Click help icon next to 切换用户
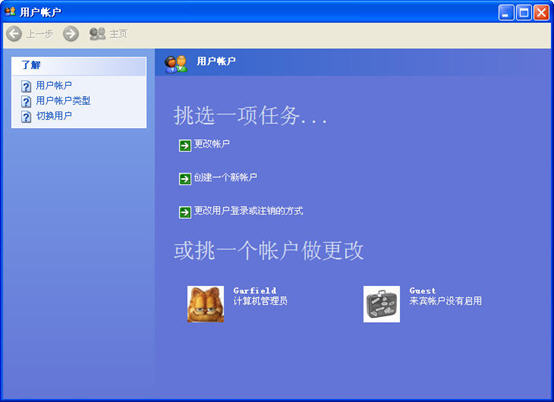 point(26,117)
